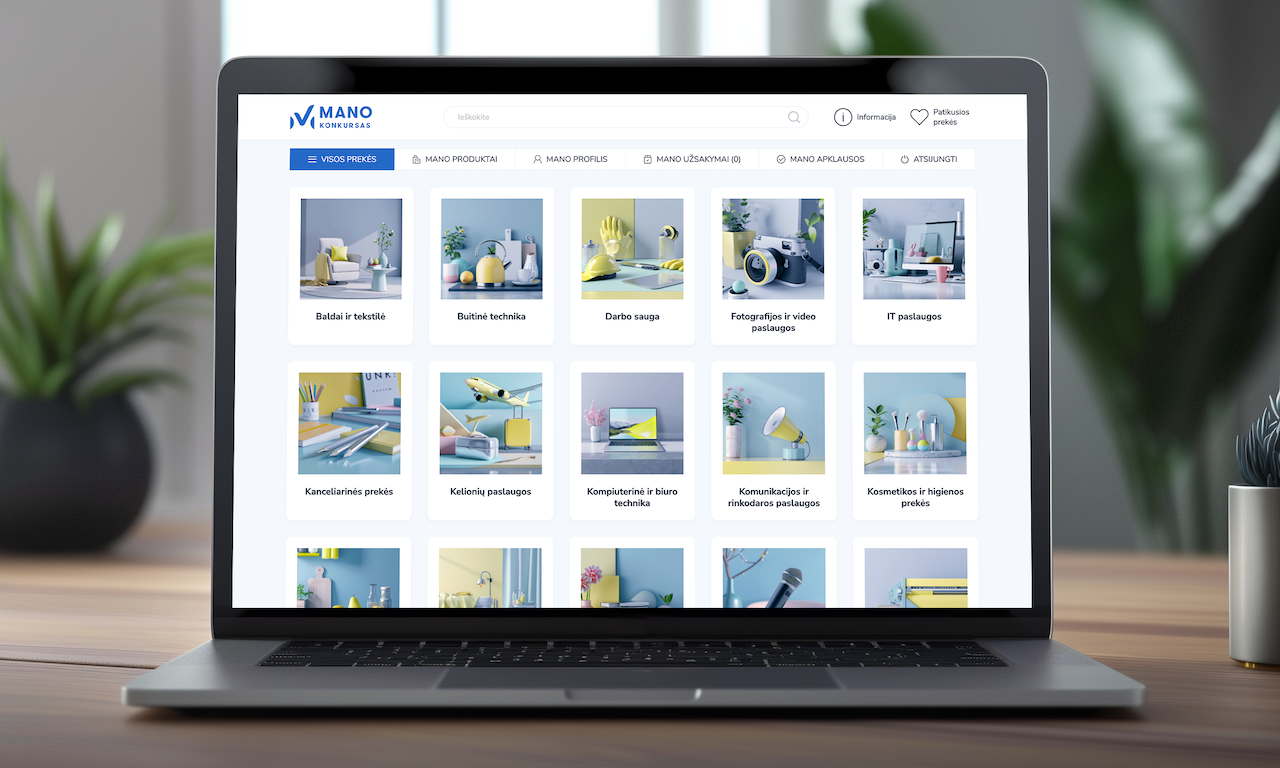Viewport: 1280px width, 768px height.
Task: Open the cutting board category image
Action: (x=348, y=577)
